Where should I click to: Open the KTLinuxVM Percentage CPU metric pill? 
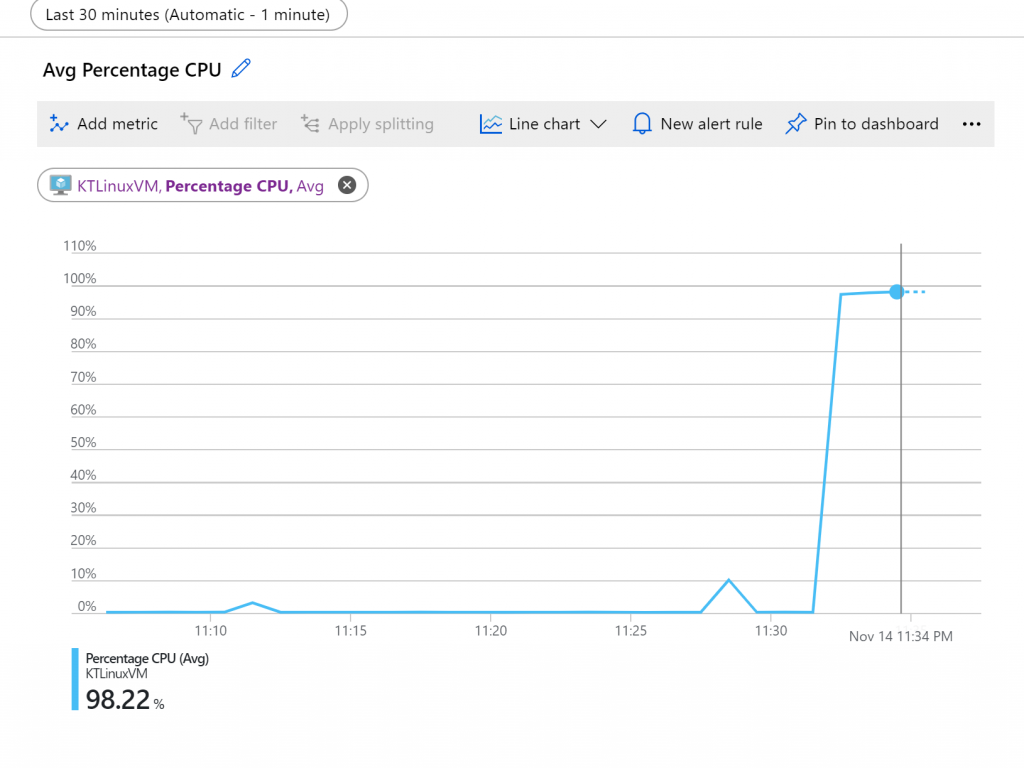(200, 185)
